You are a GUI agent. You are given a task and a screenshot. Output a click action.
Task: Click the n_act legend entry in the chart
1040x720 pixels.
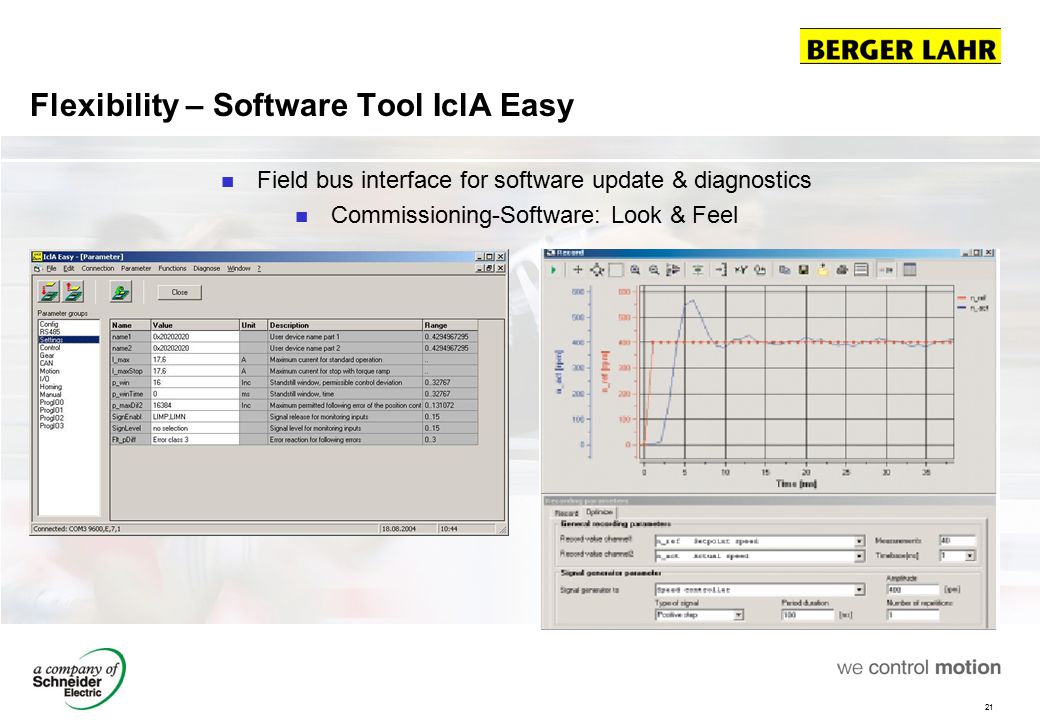tap(973, 308)
